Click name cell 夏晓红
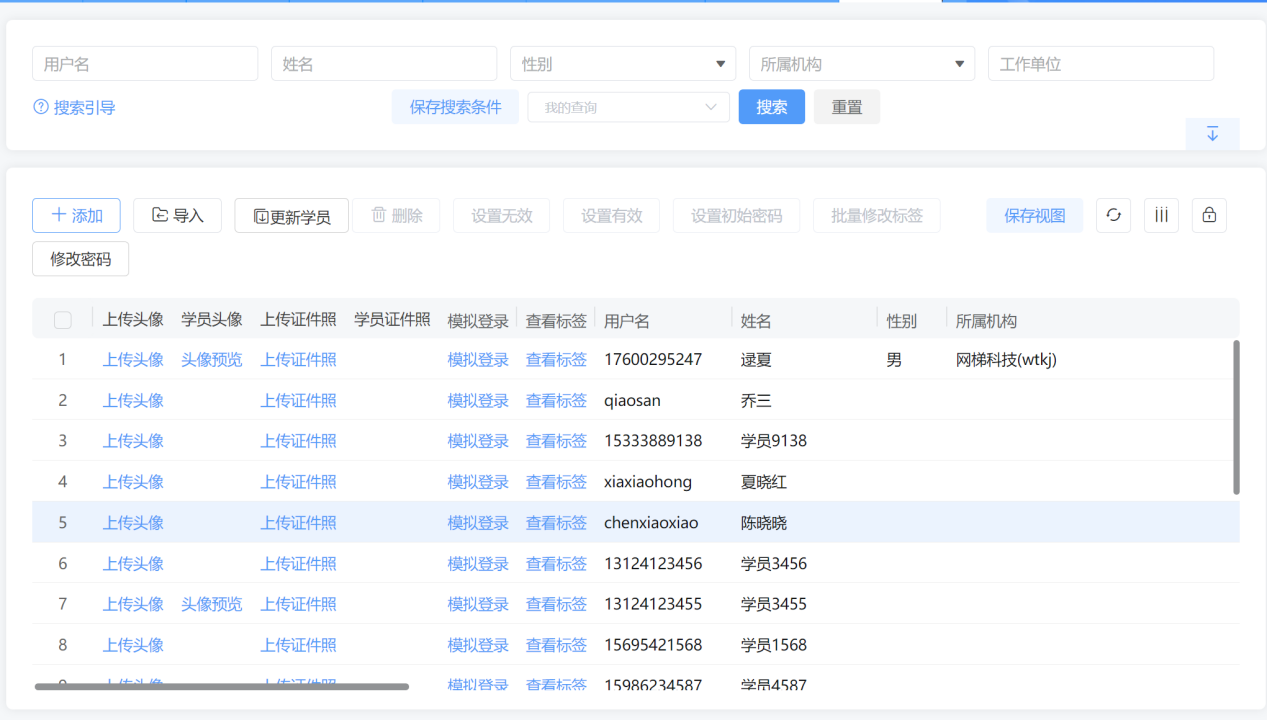 tap(764, 482)
